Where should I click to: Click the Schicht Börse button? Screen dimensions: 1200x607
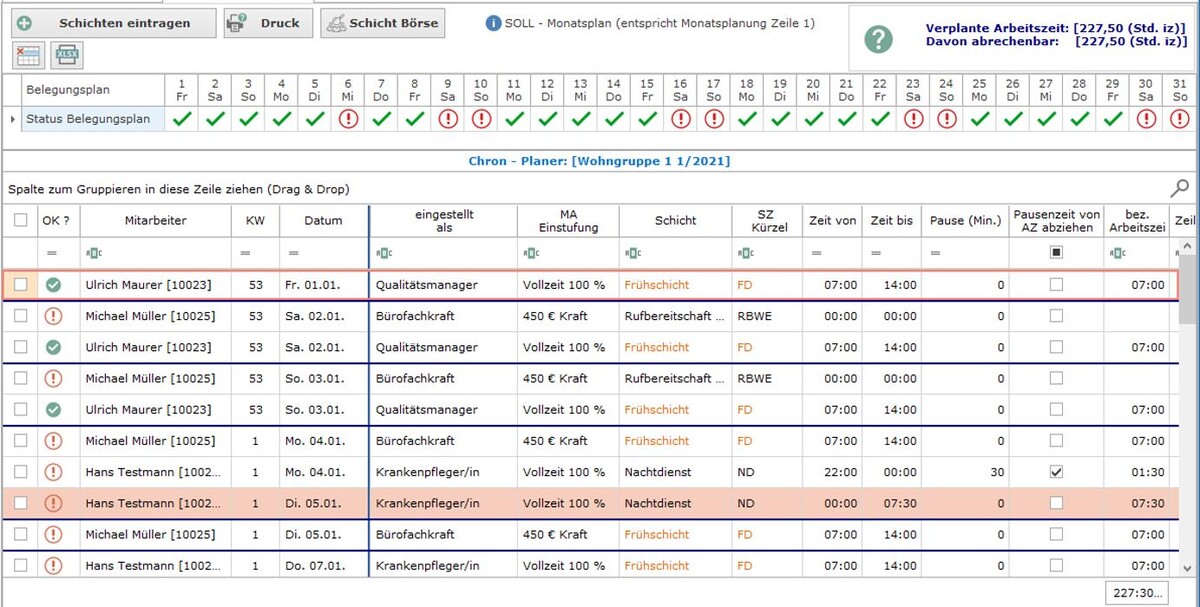click(x=382, y=23)
